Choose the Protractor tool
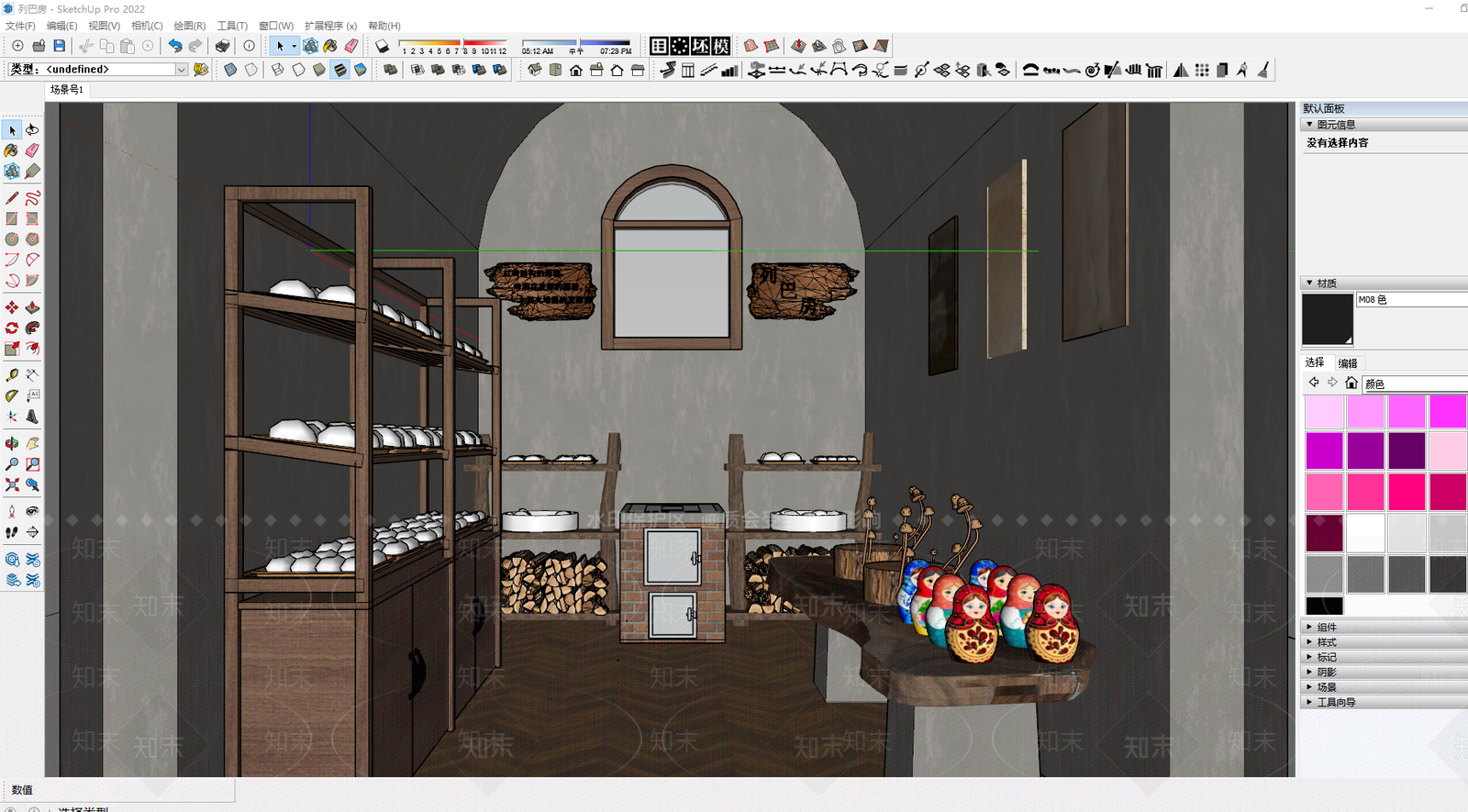1468x812 pixels. [12, 395]
